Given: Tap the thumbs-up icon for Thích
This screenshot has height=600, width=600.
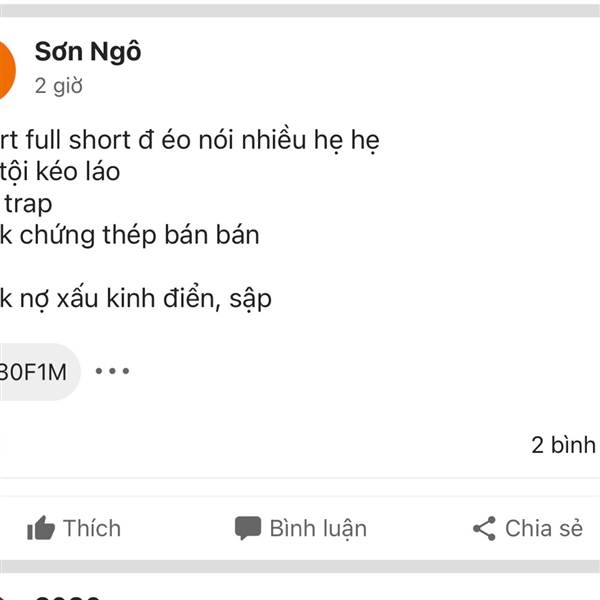Looking at the screenshot, I should coord(41,529).
